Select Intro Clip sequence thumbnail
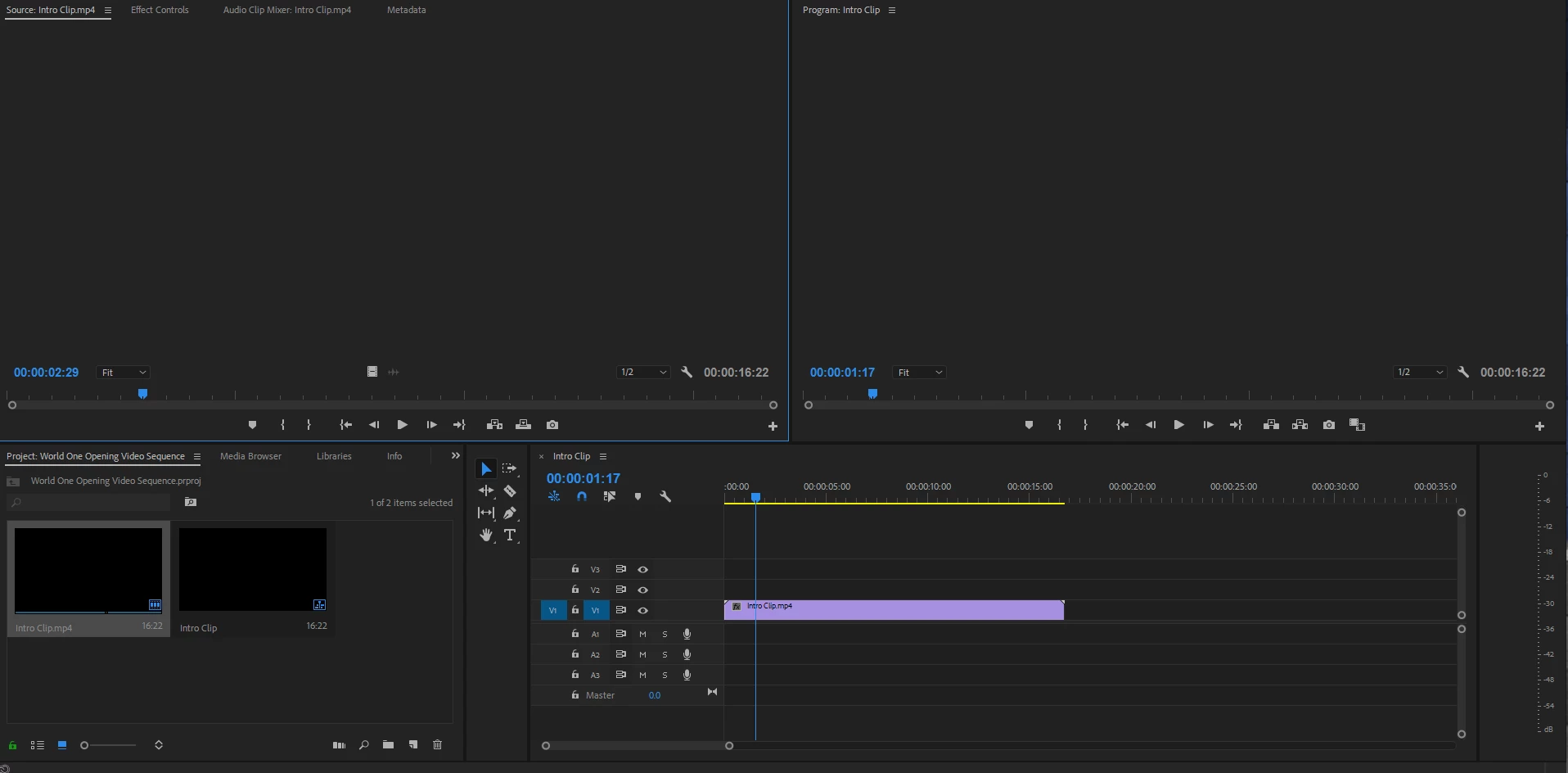 (253, 570)
